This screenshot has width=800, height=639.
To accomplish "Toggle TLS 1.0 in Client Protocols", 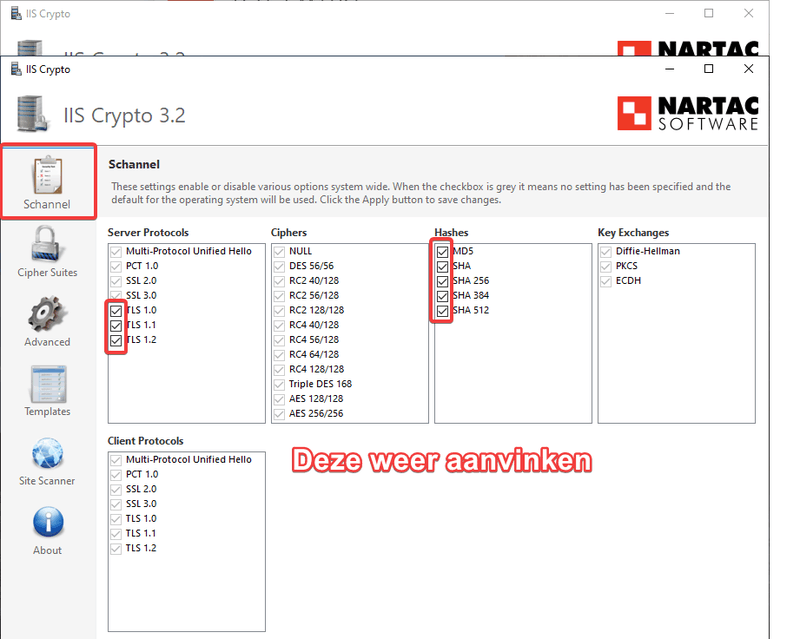I will click(116, 519).
